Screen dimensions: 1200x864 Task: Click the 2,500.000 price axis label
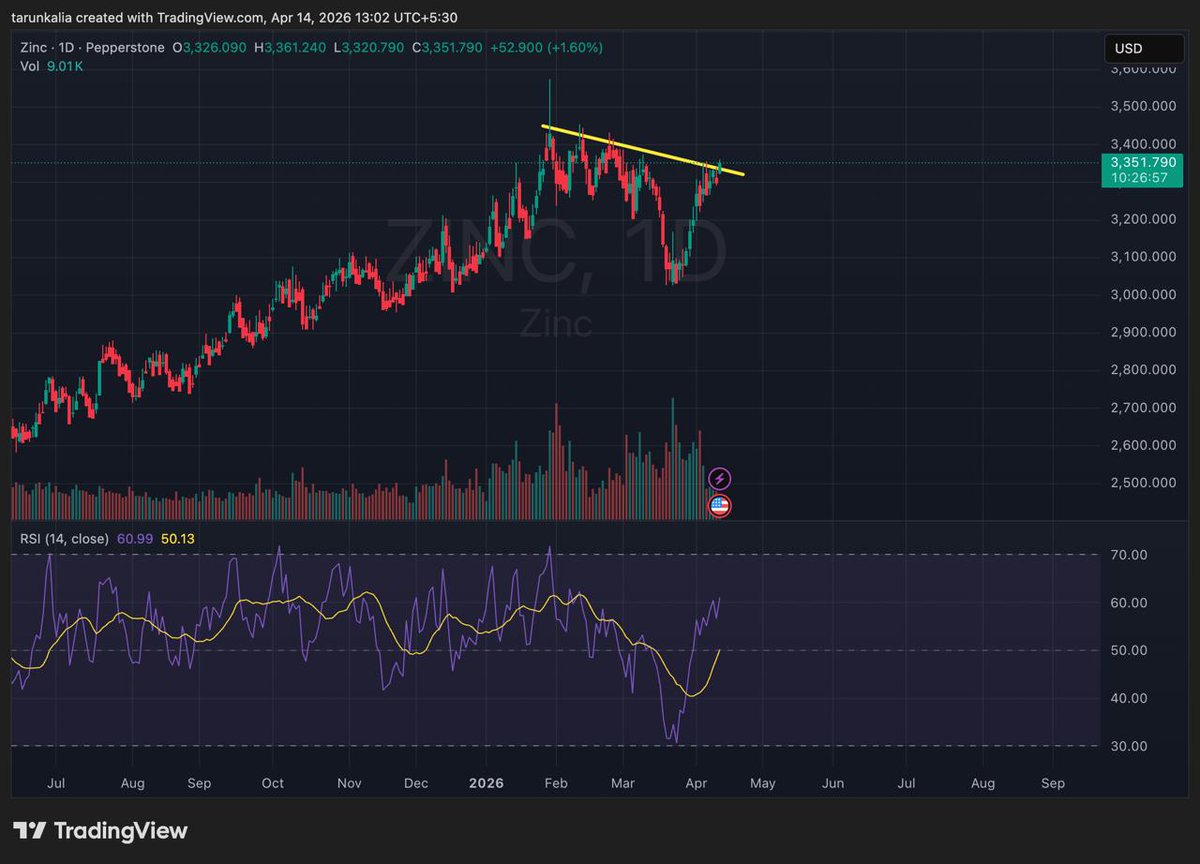pyautogui.click(x=1141, y=483)
